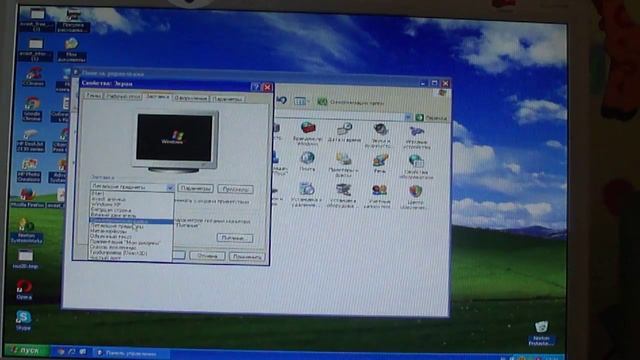Open the Control Panel address bar dropdown
Screen dimensions: 640x360
click(408, 117)
